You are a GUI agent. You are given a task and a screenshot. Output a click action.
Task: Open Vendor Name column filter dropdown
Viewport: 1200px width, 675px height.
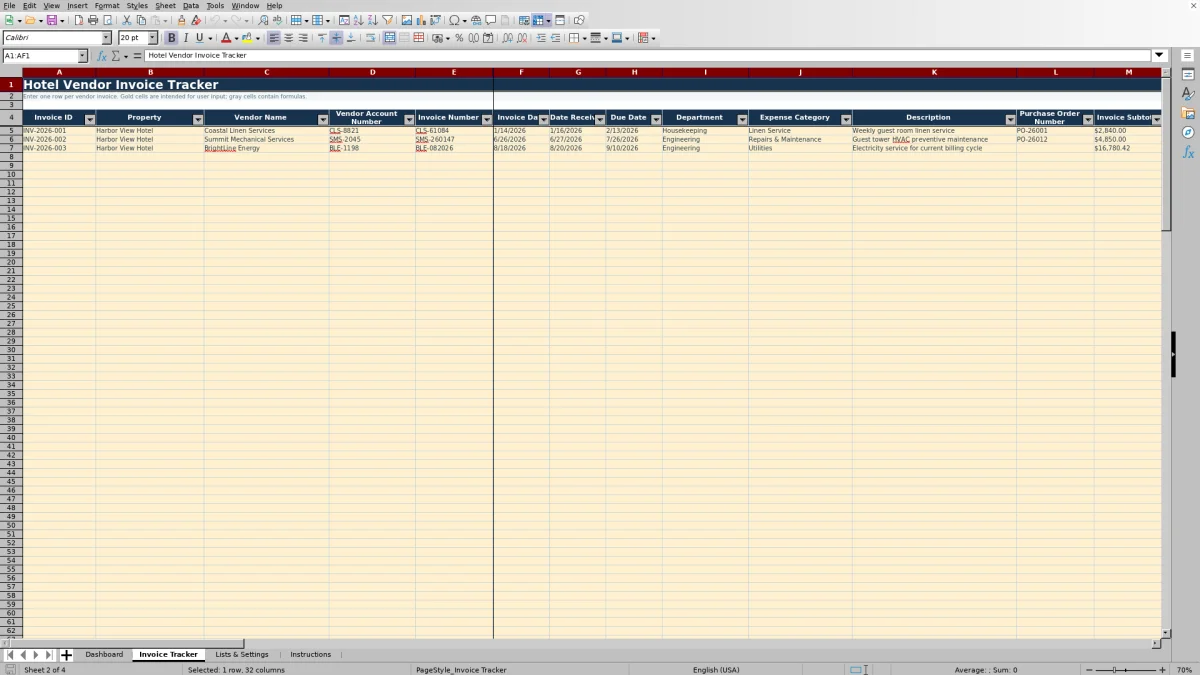(323, 119)
